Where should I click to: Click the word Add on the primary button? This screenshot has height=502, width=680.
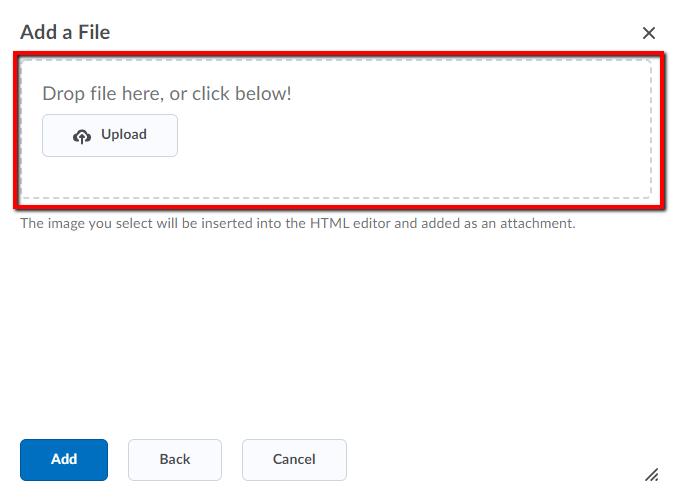pos(64,459)
